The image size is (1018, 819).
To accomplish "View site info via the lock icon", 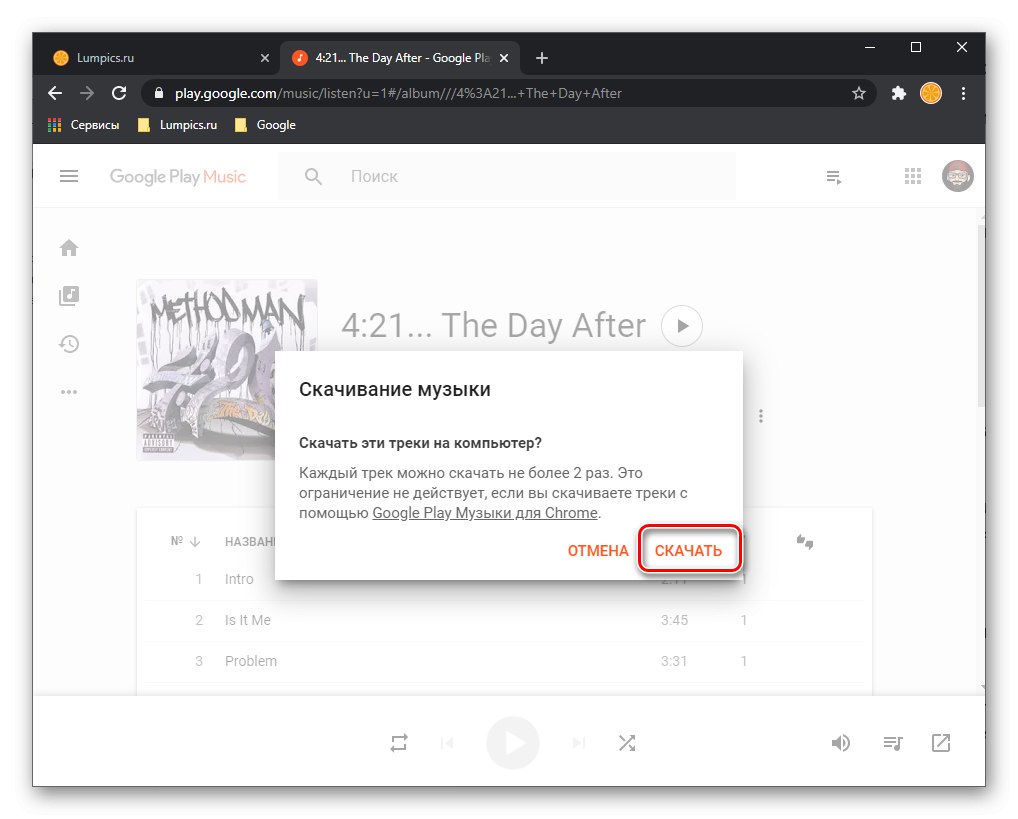I will [158, 93].
